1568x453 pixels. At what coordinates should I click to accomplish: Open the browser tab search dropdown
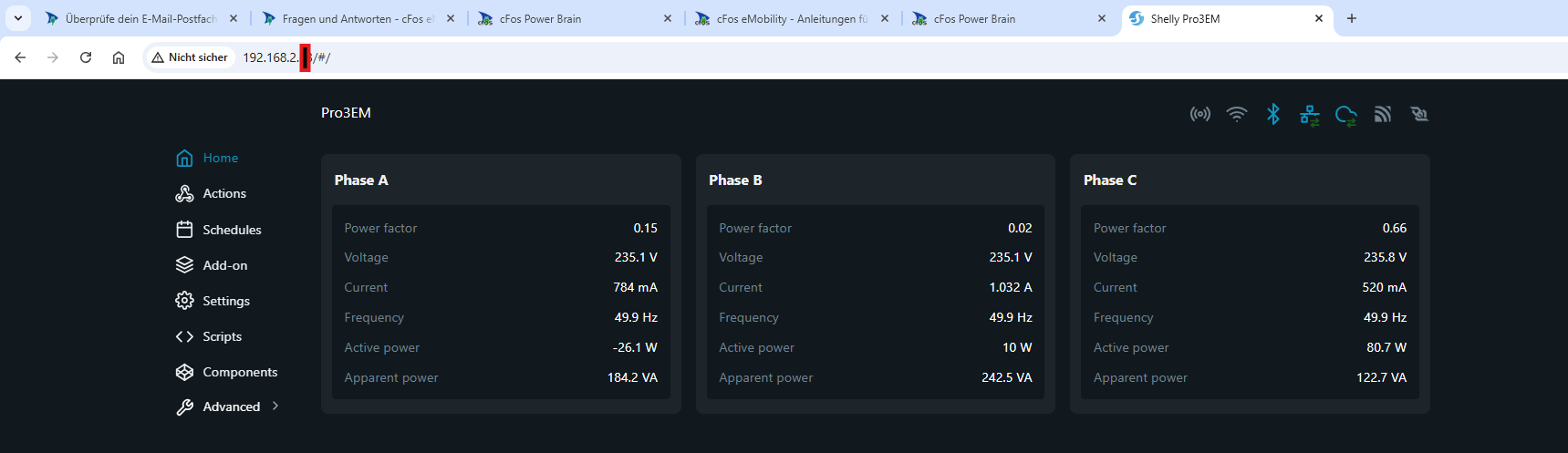[18, 18]
